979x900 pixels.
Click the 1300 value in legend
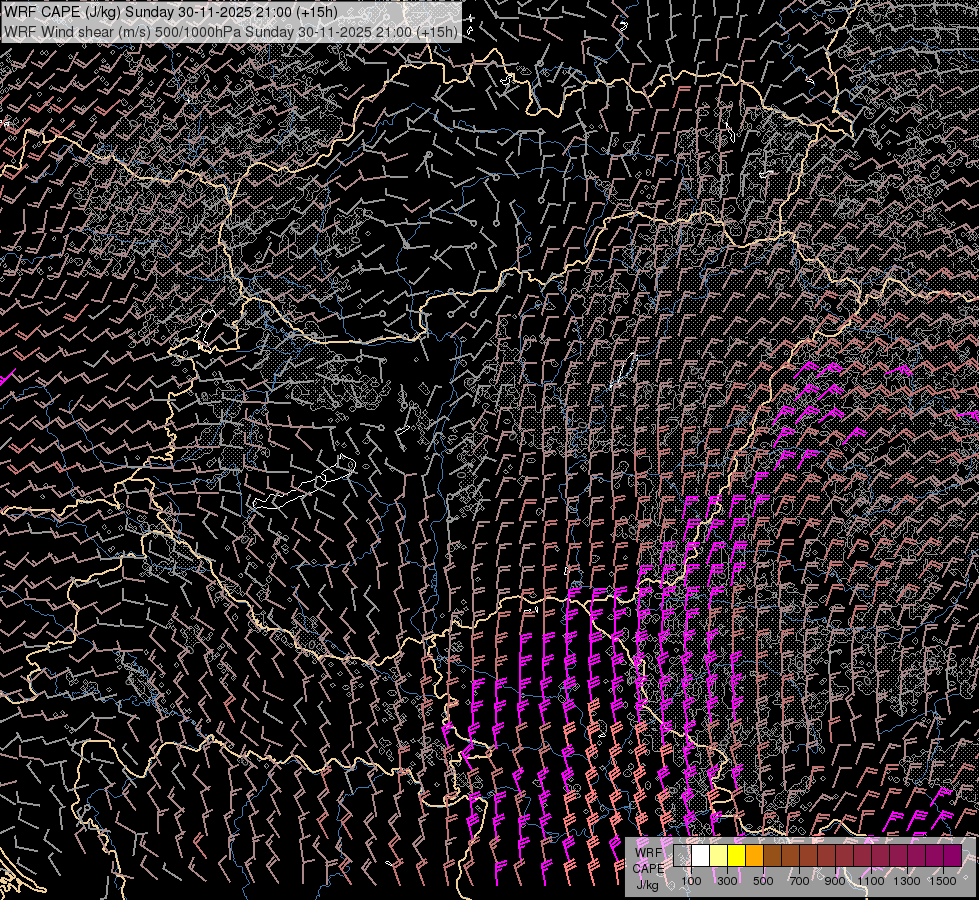coord(907,881)
